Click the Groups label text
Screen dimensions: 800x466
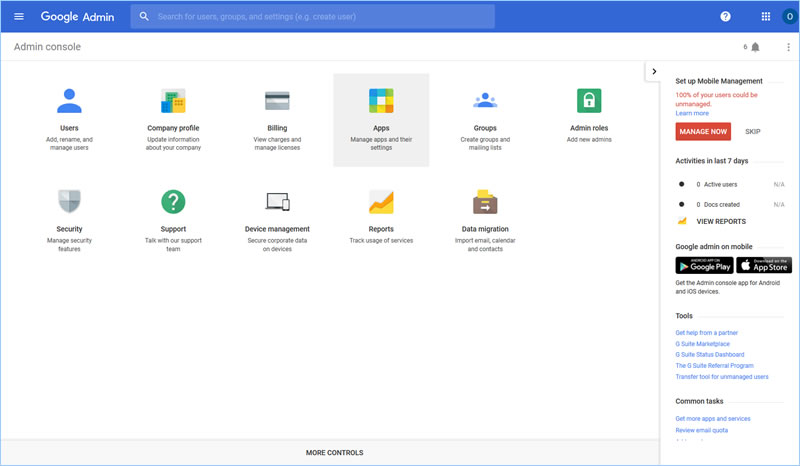(x=485, y=128)
